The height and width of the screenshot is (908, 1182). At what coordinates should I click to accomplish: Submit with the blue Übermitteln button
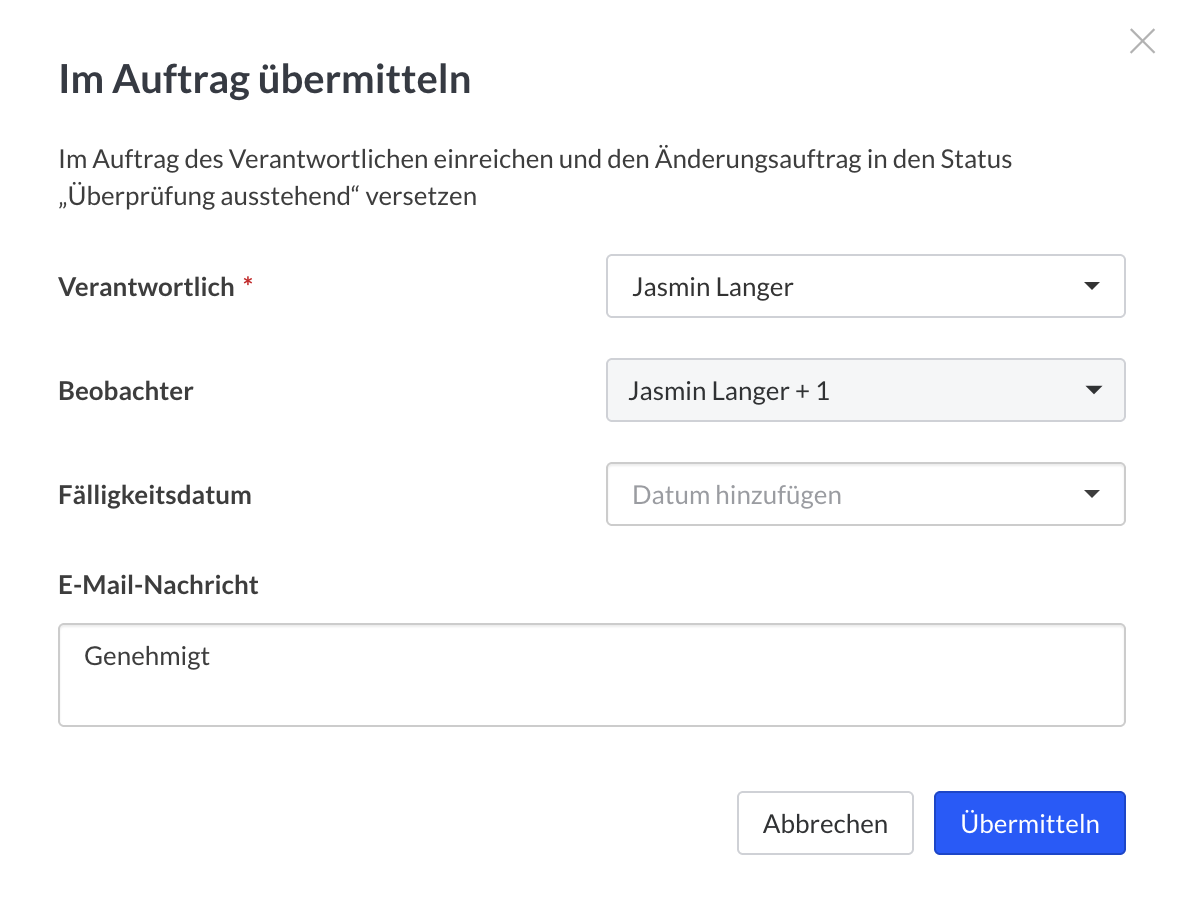(1030, 823)
